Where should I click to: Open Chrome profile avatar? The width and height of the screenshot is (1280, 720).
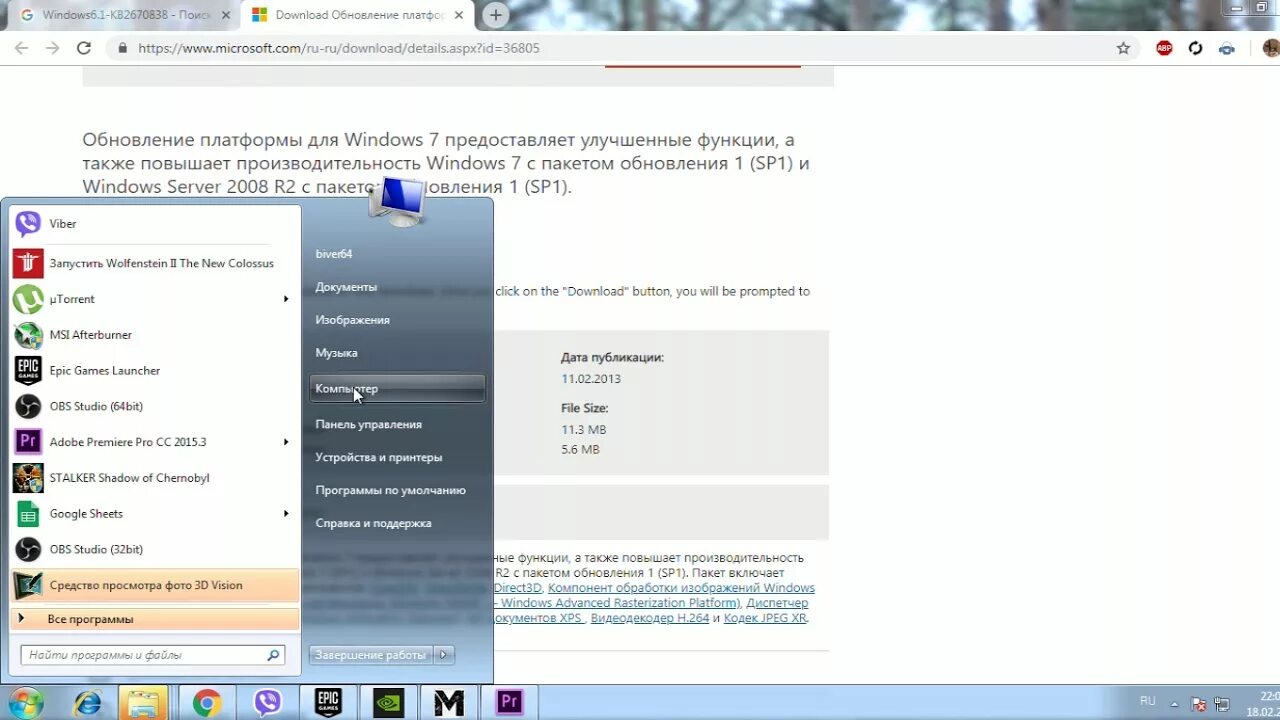tap(1271, 48)
